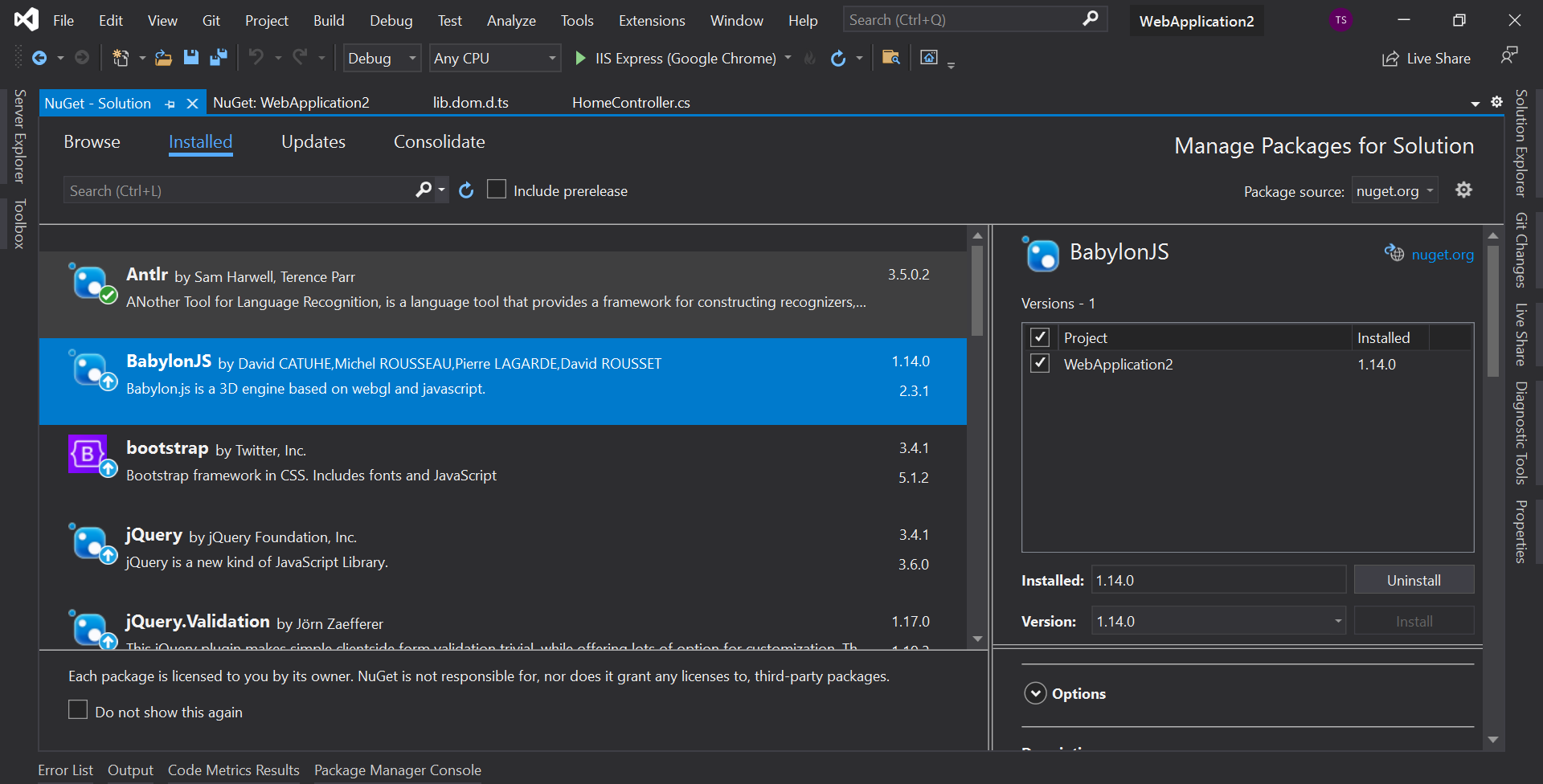The image size is (1543, 784).
Task: Click the search magnifier in the package search box
Action: [423, 190]
